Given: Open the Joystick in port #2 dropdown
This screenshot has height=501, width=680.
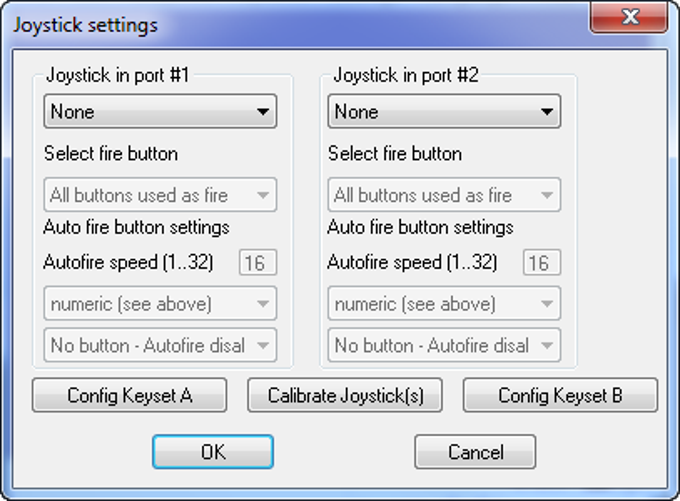Looking at the screenshot, I should (444, 112).
